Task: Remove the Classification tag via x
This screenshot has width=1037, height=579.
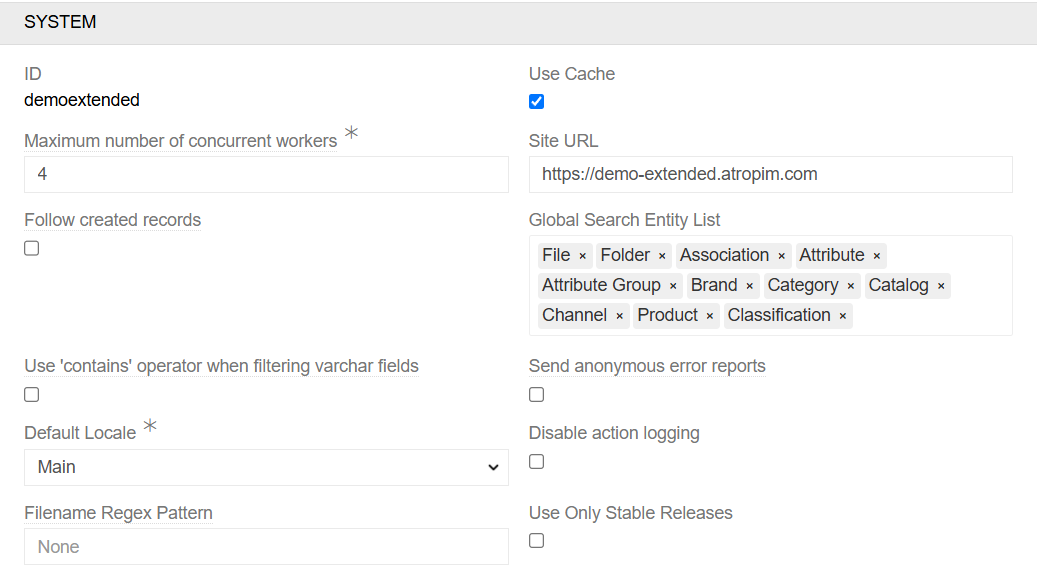Action: [x=843, y=316]
